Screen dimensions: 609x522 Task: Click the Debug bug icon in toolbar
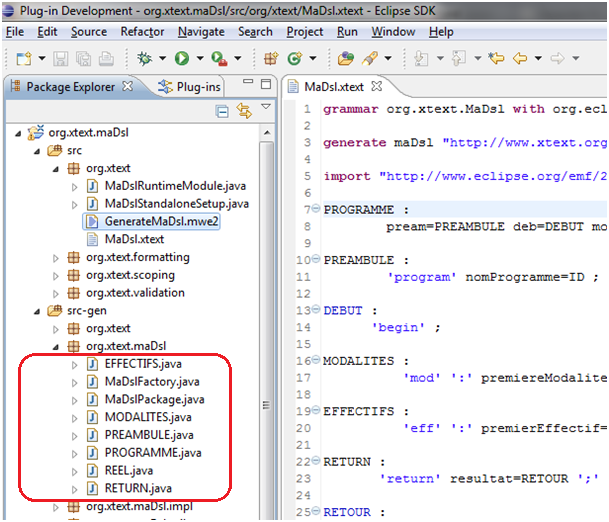[145, 59]
